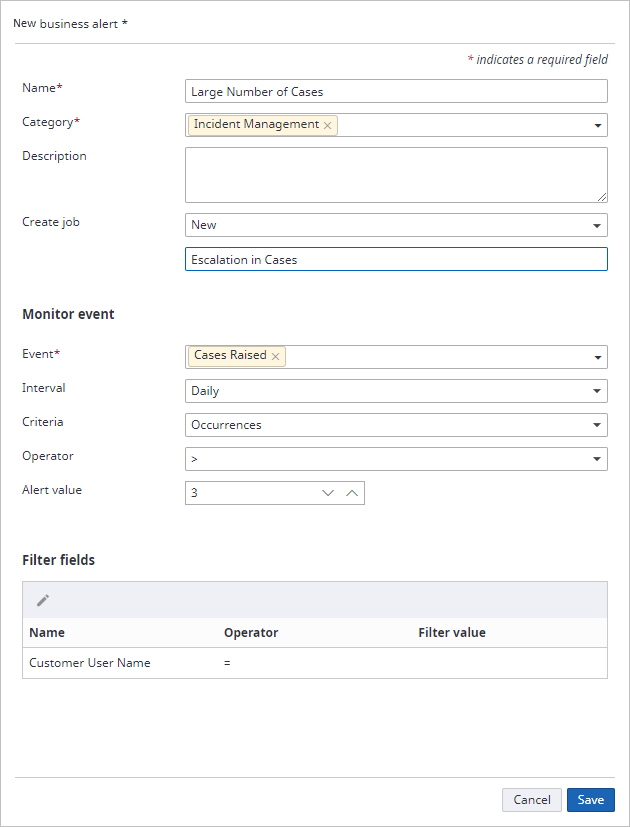The image size is (630, 827).
Task: Expand the Create job dropdown
Action: click(597, 226)
